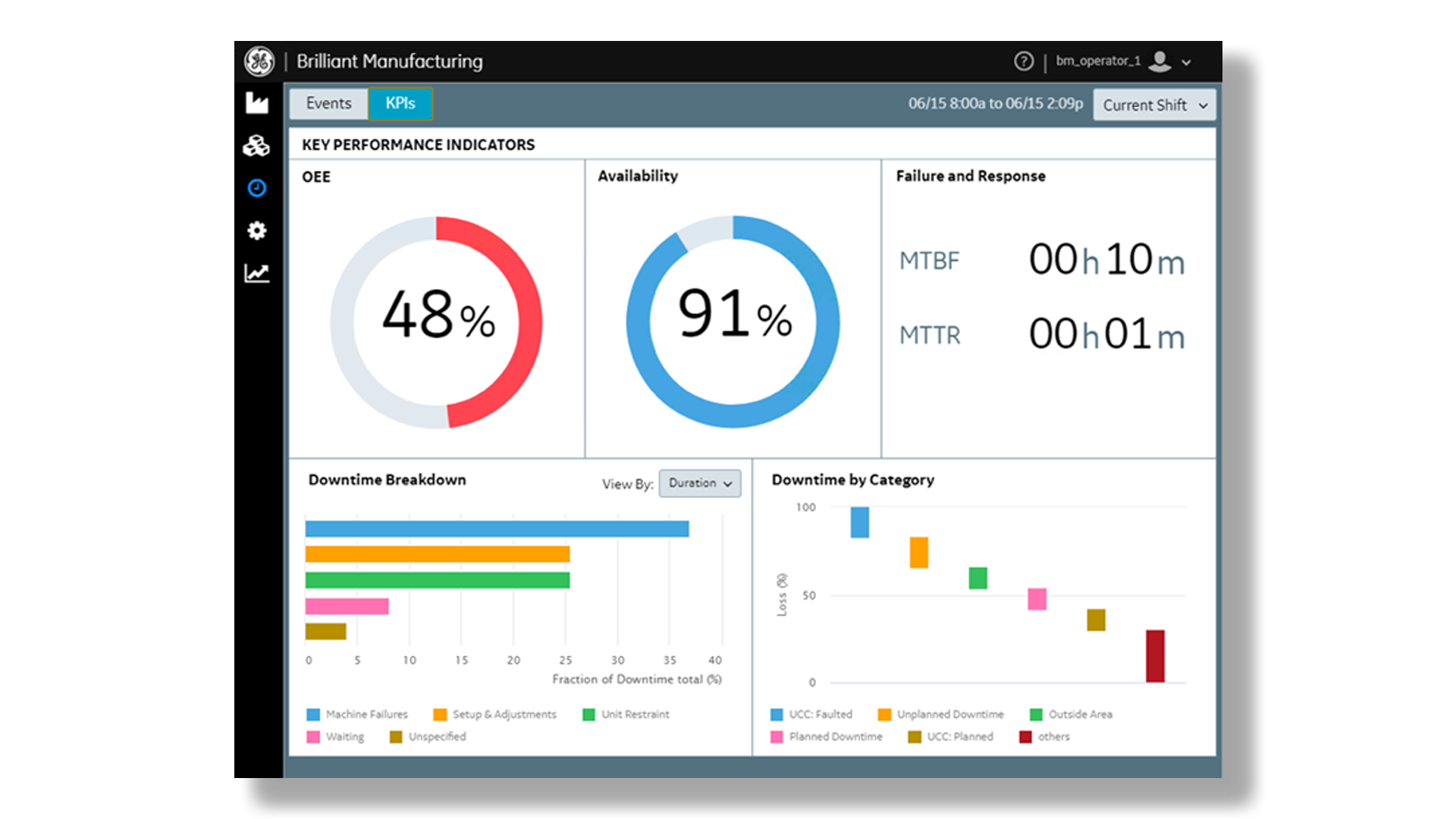
Task: Click the MTBF value 00h 10m
Action: pos(1107,260)
